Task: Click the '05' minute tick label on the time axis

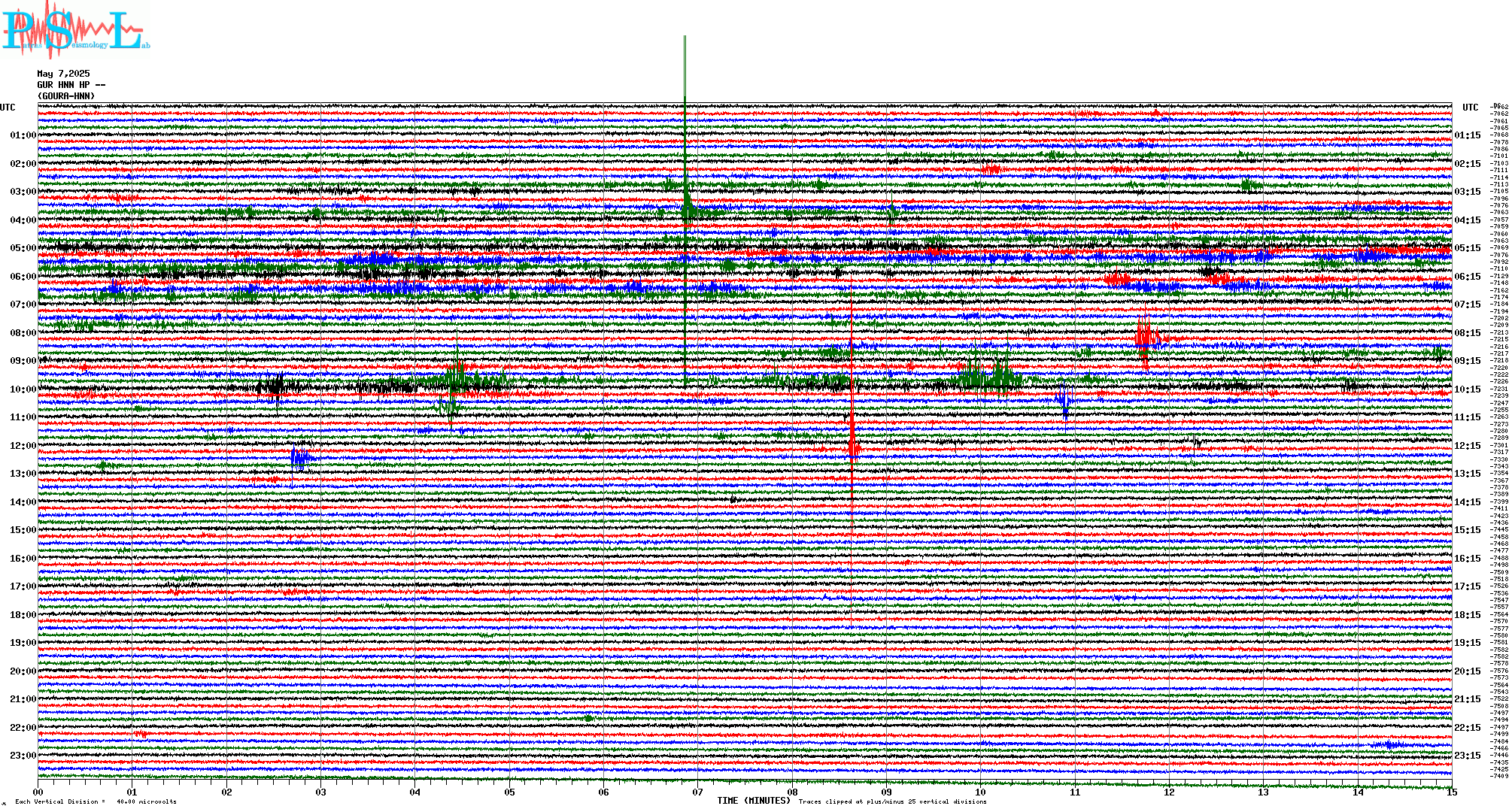Action: pyautogui.click(x=510, y=792)
